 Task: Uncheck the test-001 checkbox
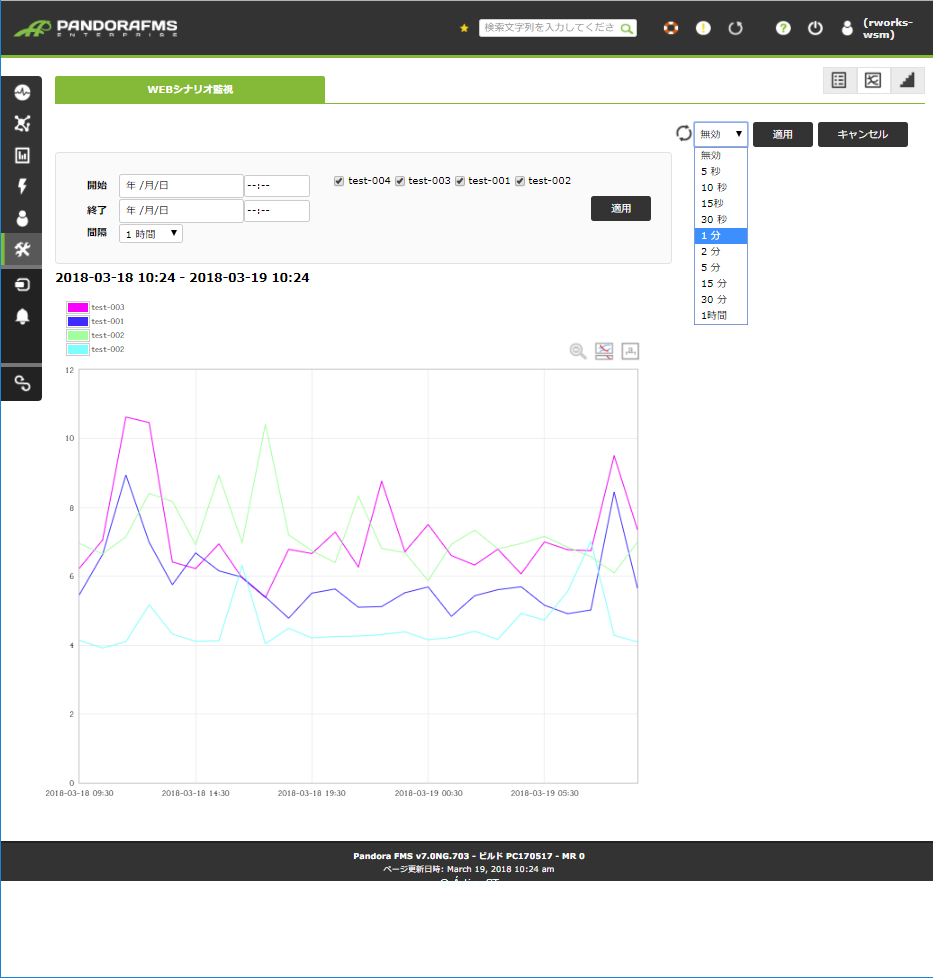[x=460, y=181]
